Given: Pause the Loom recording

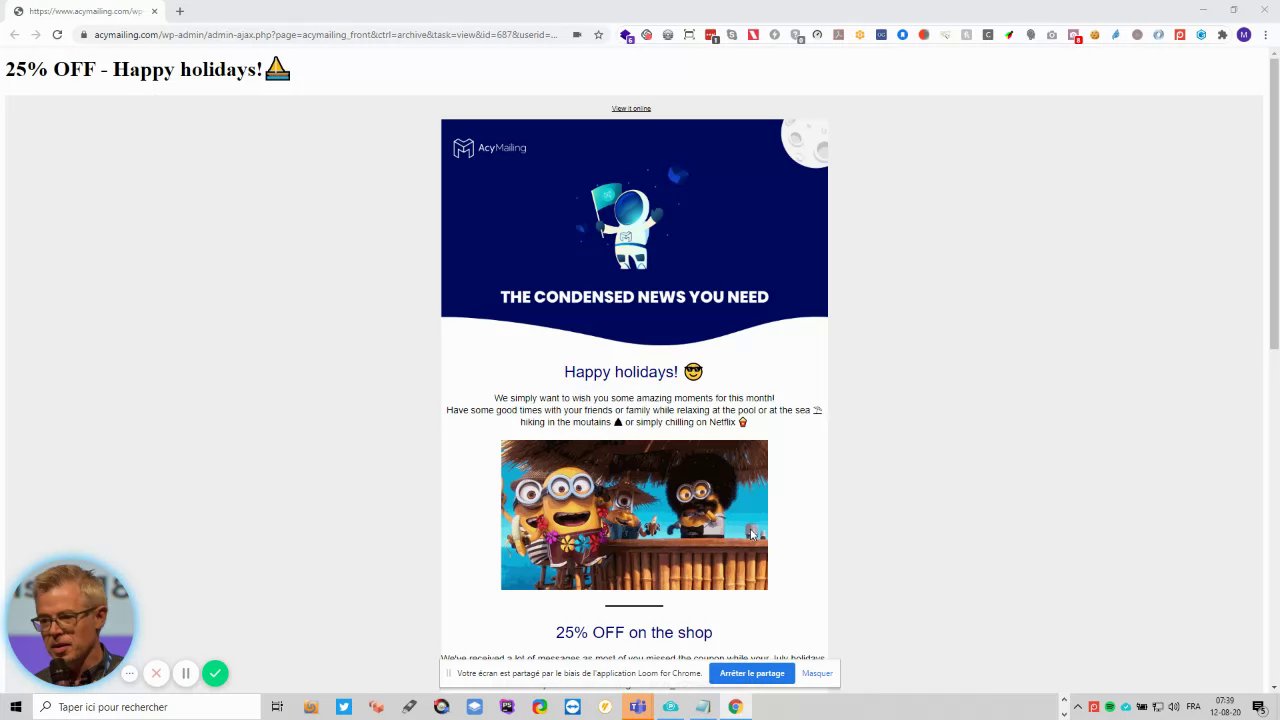Looking at the screenshot, I should point(185,673).
